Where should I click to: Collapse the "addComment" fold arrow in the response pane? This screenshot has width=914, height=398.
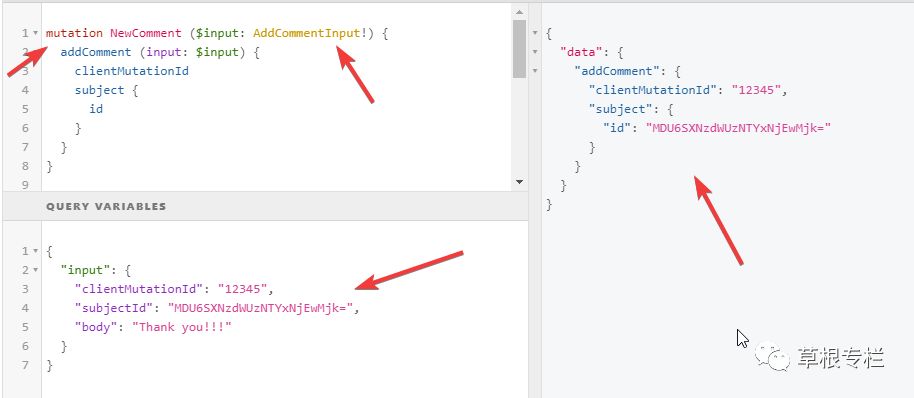coord(536,71)
